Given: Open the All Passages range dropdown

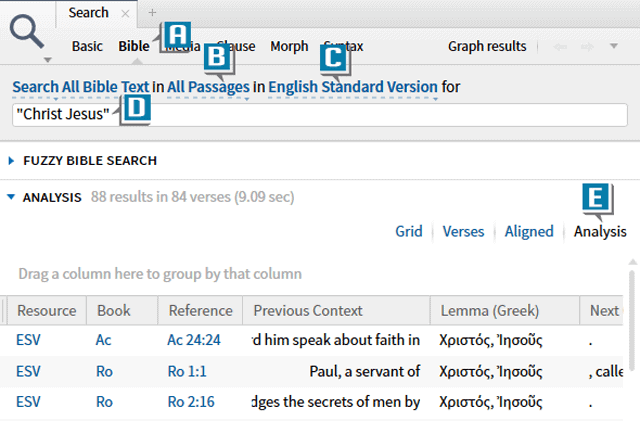Looking at the screenshot, I should pyautogui.click(x=208, y=87).
